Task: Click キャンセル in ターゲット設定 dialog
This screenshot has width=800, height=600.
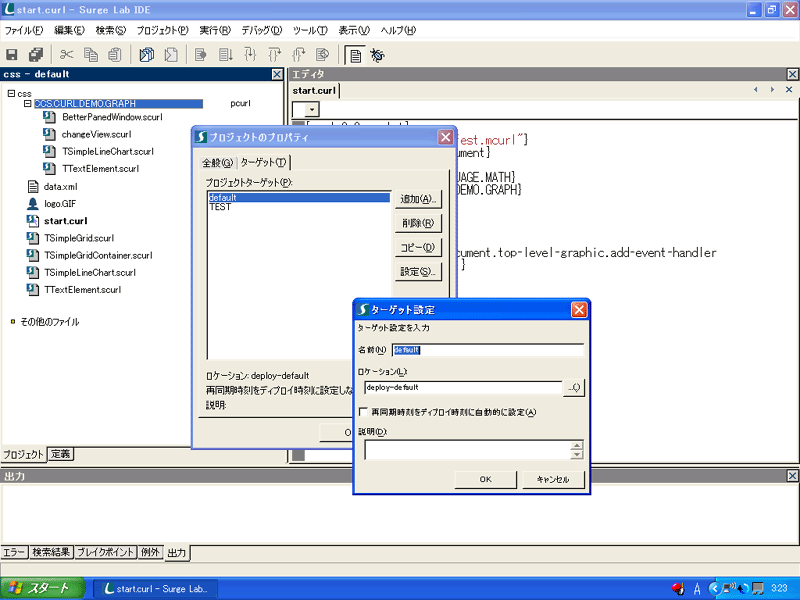Action: [x=553, y=479]
